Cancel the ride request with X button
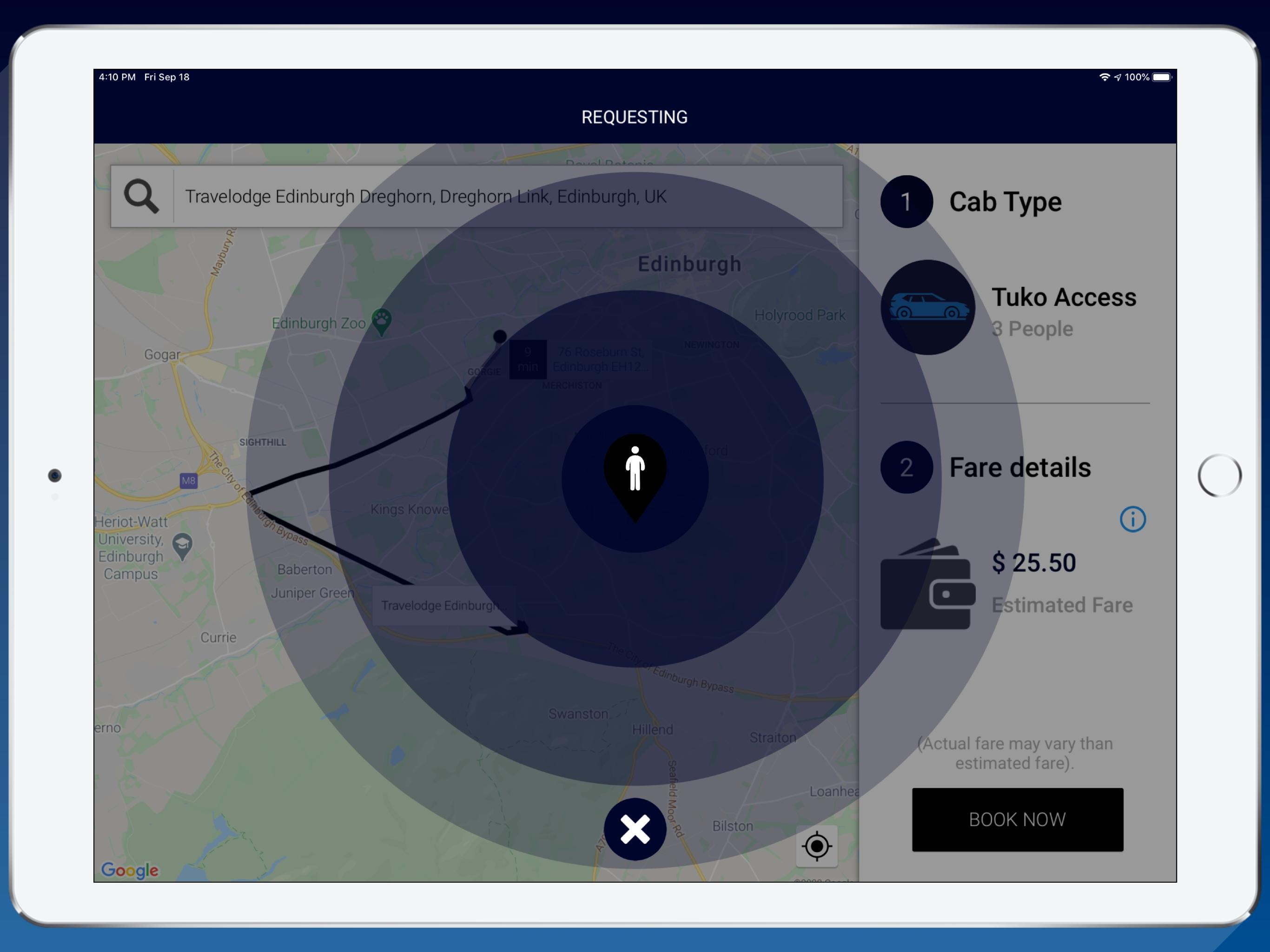1270x952 pixels. click(635, 829)
